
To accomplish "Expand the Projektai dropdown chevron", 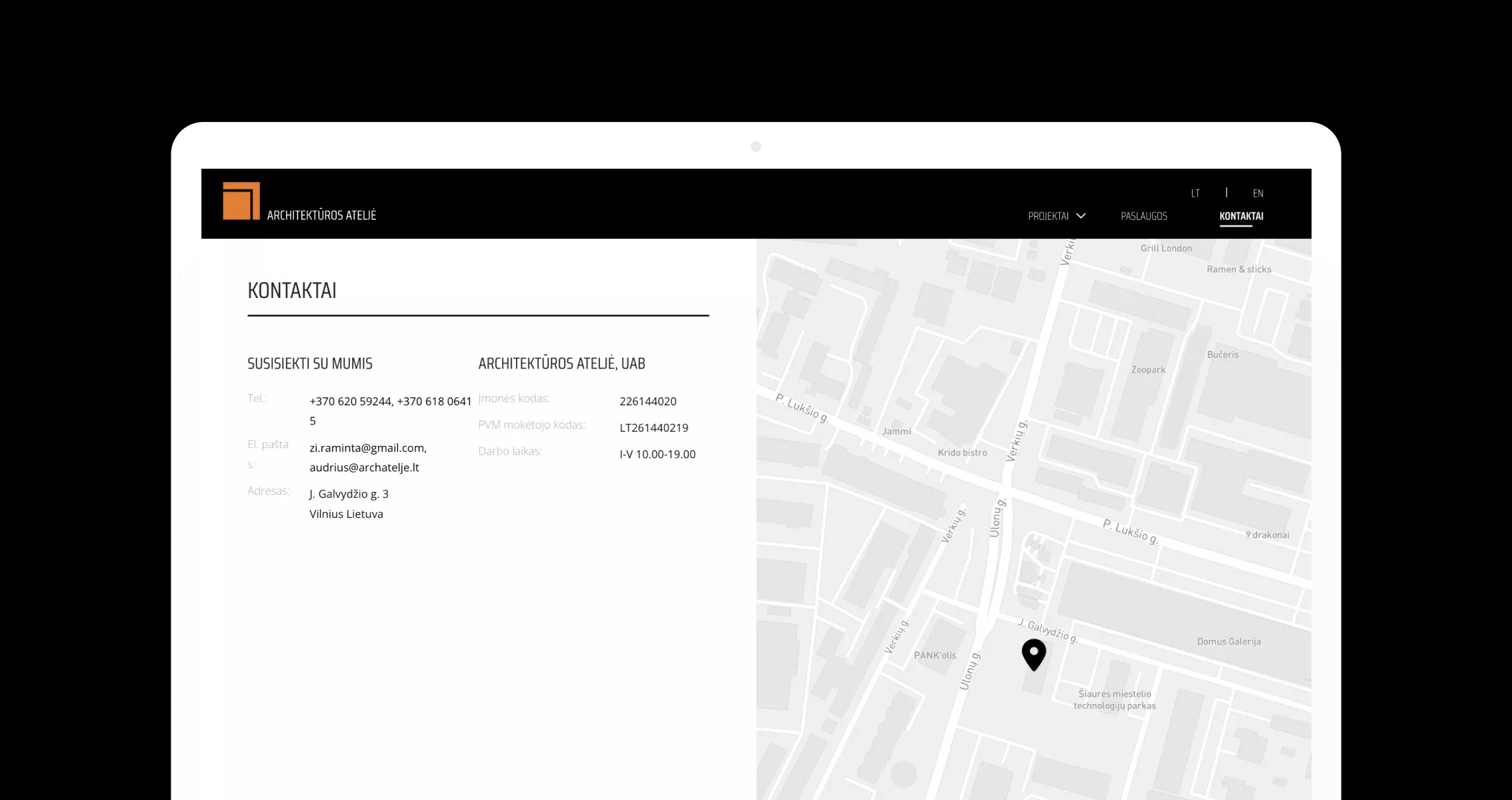I will click(1081, 215).
